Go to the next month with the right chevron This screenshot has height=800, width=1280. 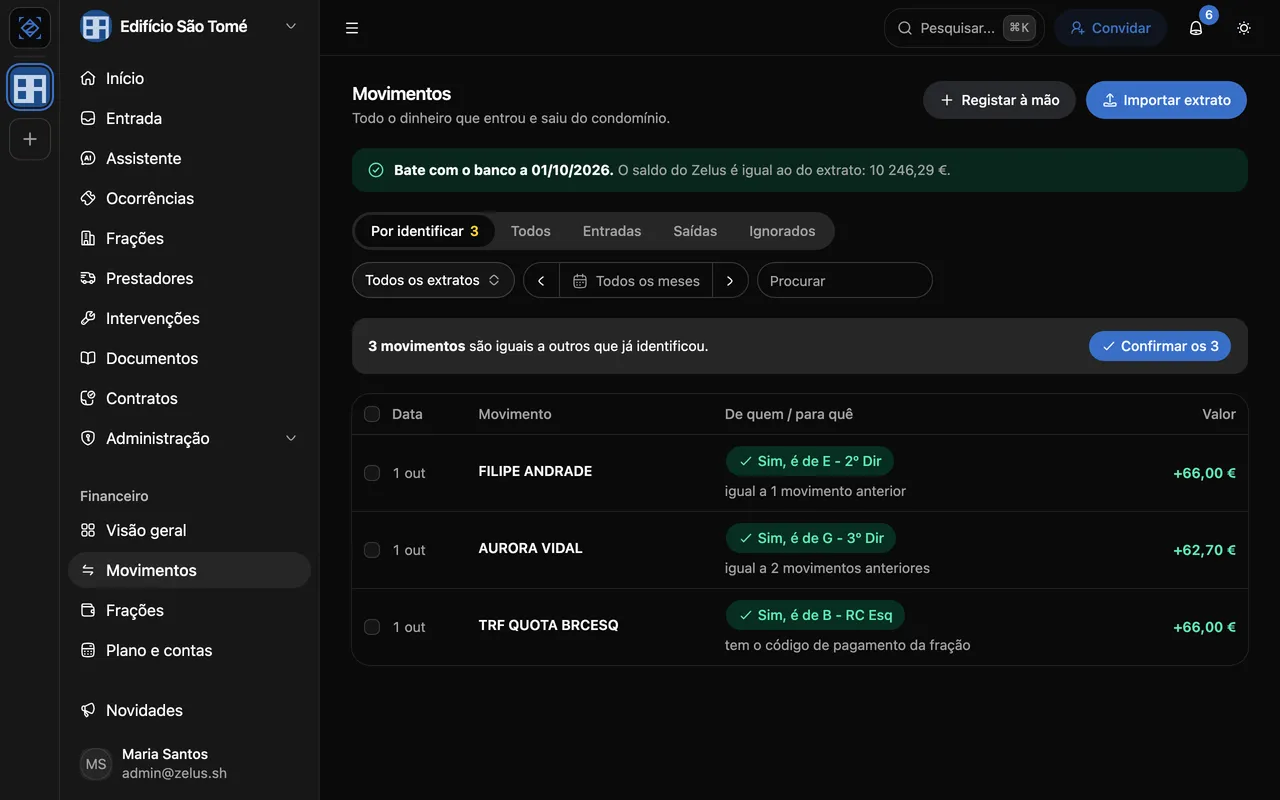[730, 281]
